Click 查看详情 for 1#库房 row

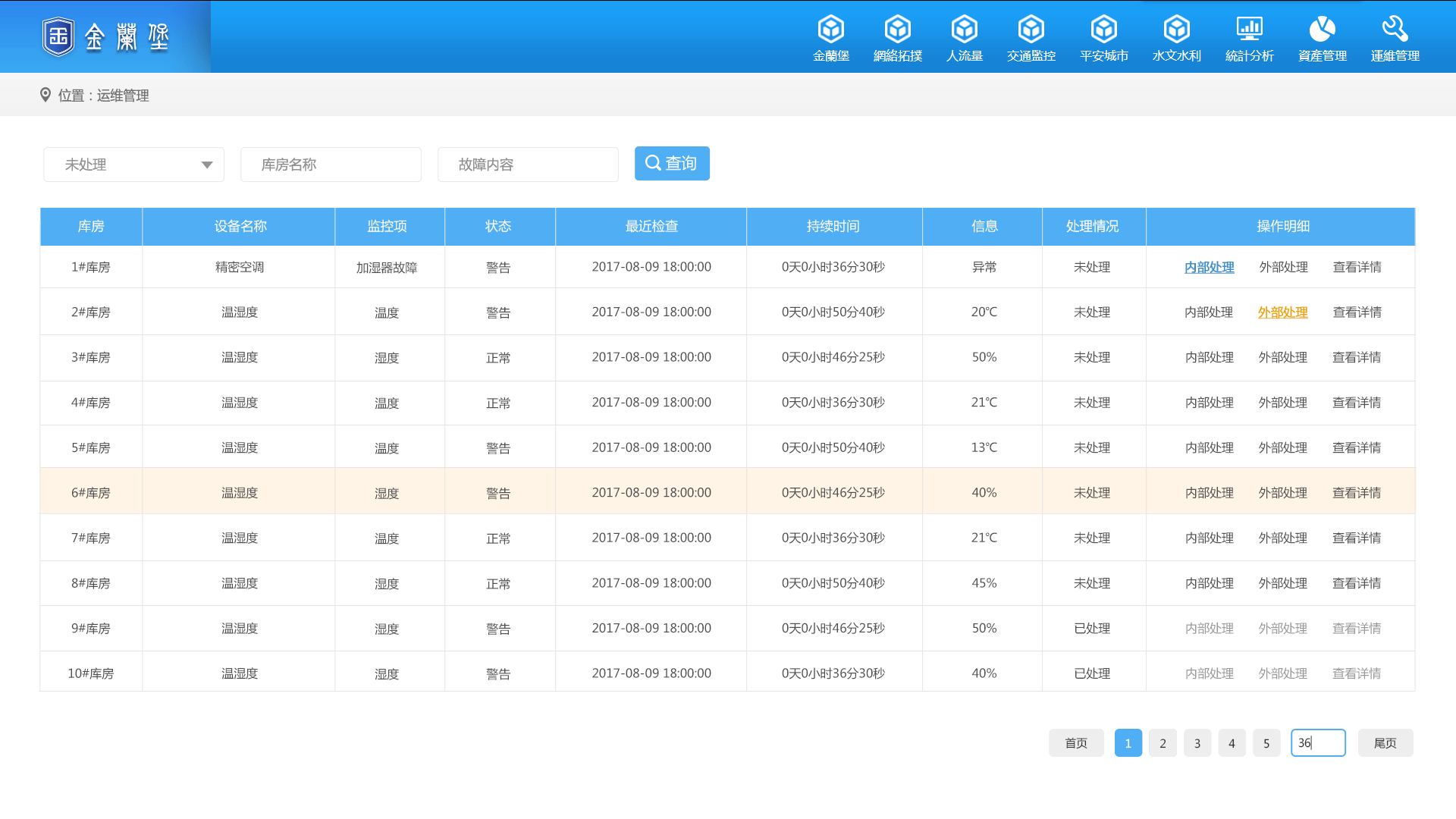coord(1357,267)
